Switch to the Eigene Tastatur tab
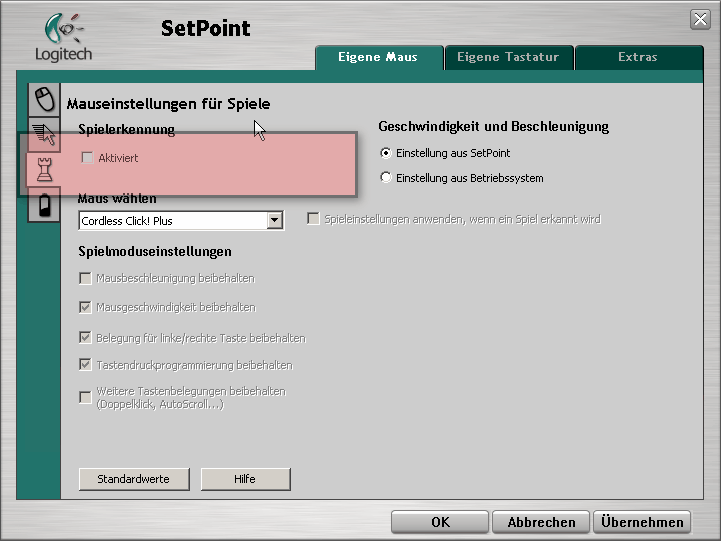Image resolution: width=721 pixels, height=541 pixels. (x=509, y=57)
